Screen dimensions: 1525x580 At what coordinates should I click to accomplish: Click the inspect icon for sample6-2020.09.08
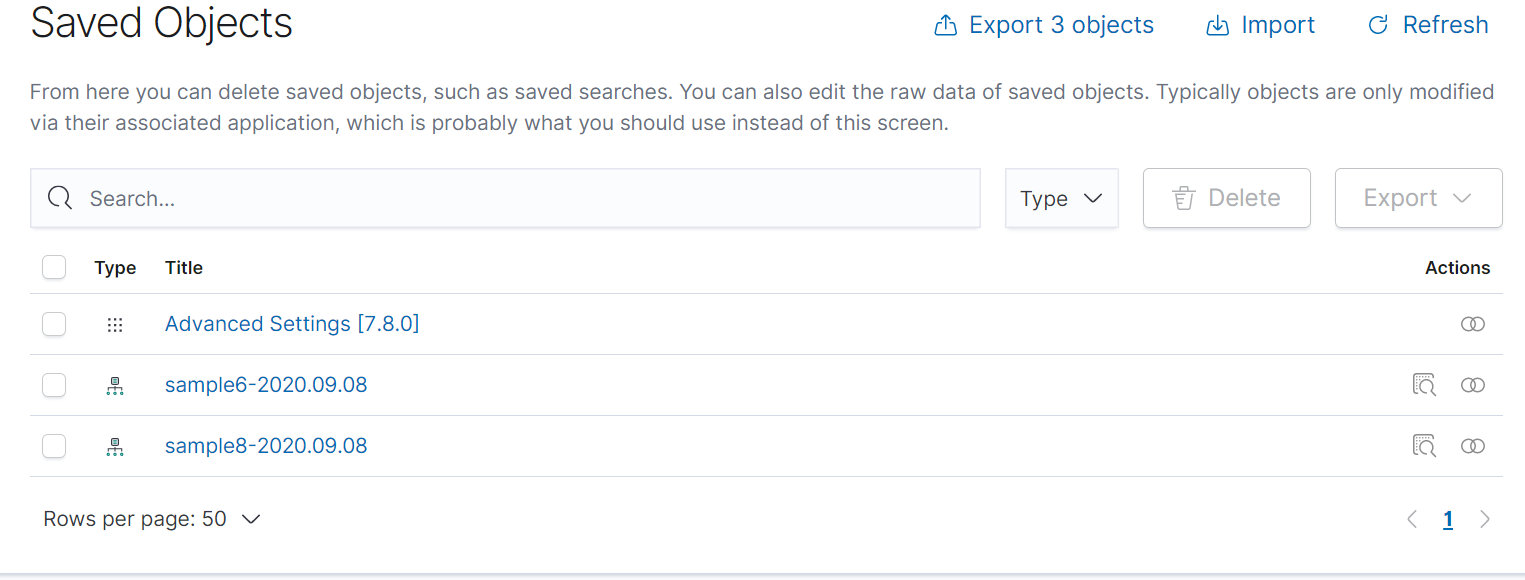pos(1424,385)
